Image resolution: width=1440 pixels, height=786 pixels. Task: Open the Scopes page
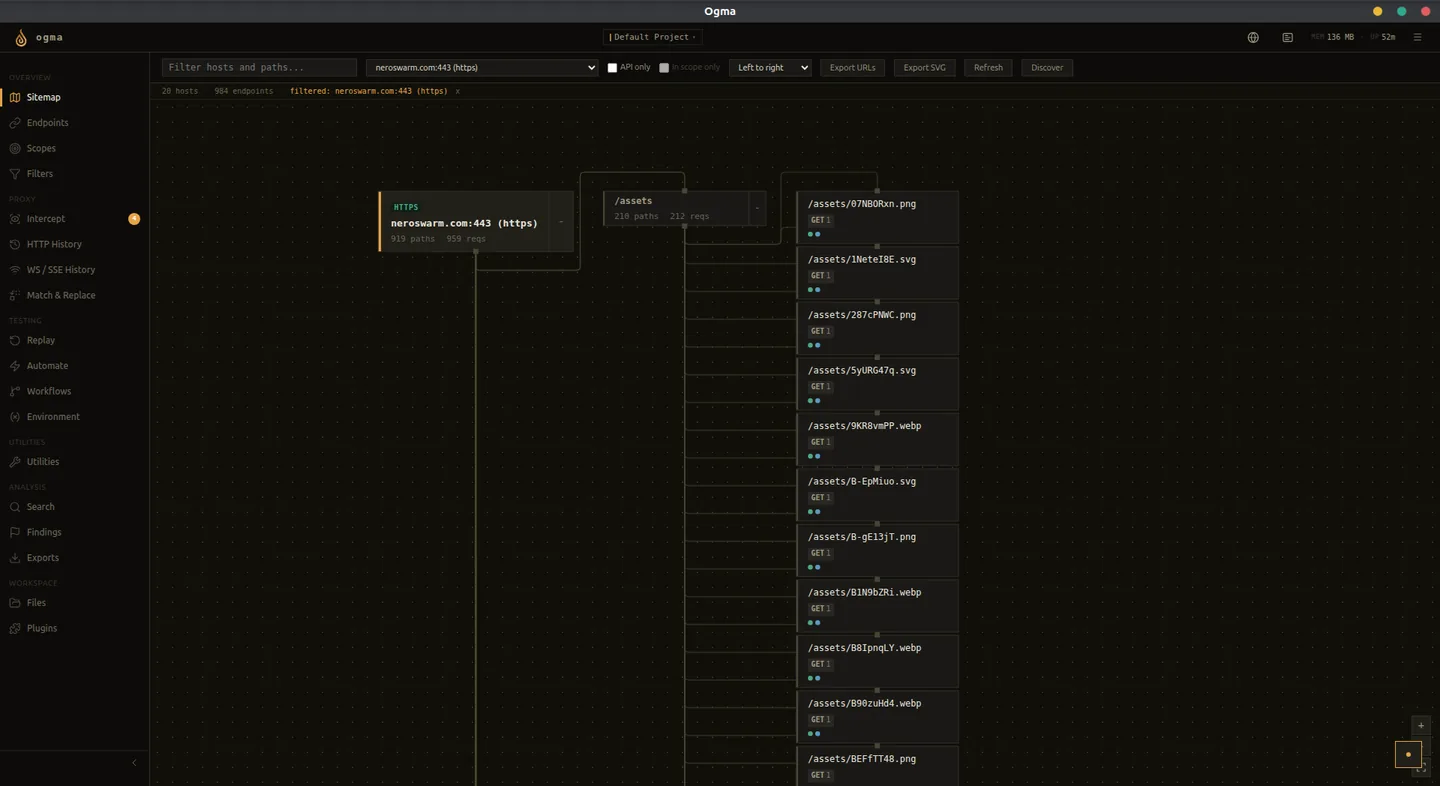74,148
